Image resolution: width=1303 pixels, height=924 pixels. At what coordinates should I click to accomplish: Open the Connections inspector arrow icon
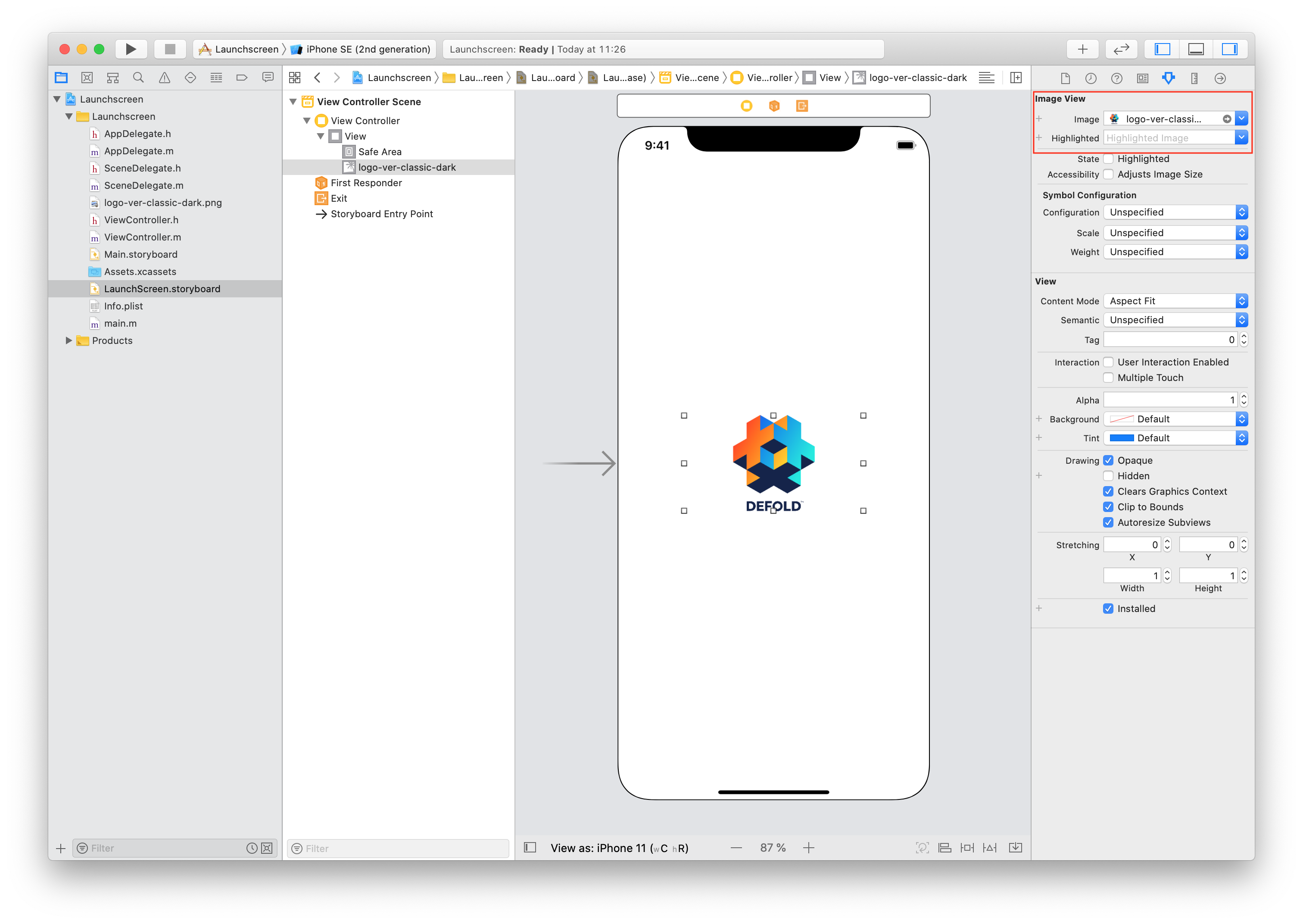point(1220,78)
